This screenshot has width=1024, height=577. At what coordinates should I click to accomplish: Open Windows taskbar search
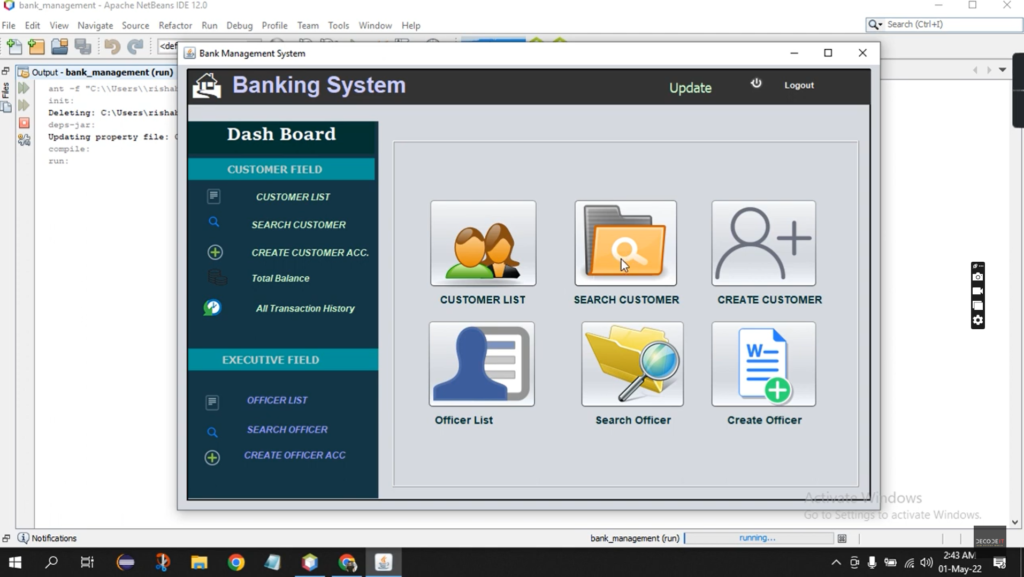51,562
